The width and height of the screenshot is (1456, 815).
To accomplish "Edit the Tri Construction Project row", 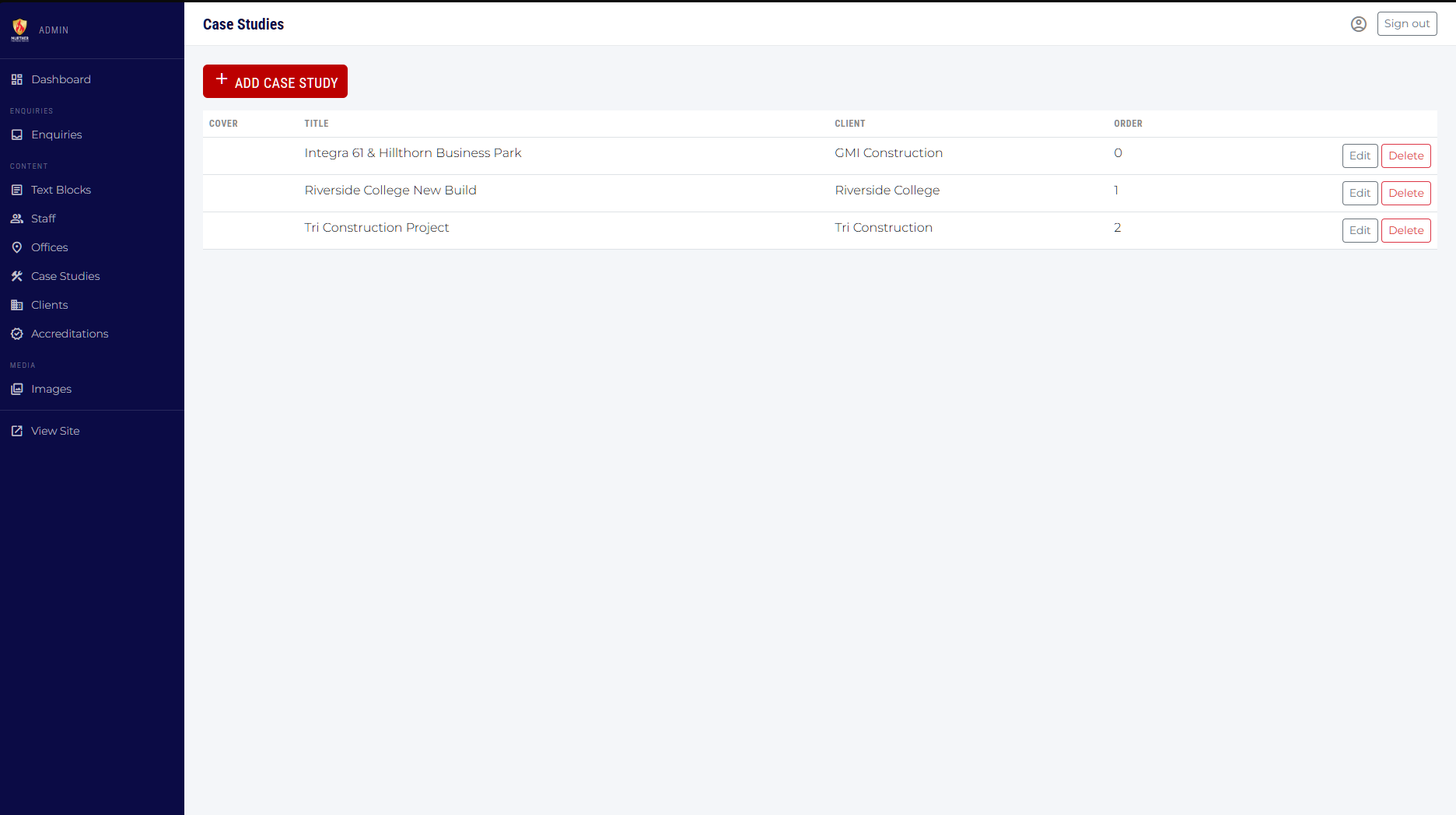I will (1359, 230).
